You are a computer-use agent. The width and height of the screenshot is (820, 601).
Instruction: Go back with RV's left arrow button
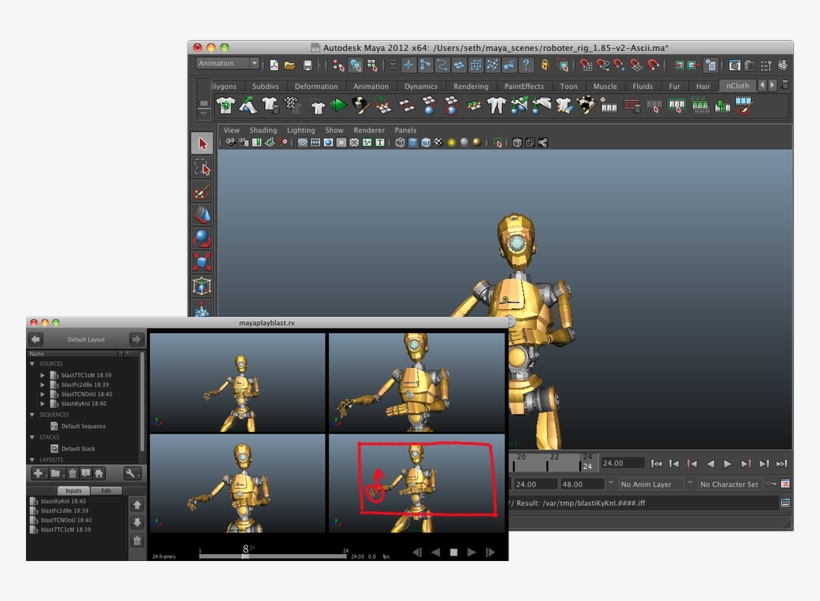tap(36, 339)
